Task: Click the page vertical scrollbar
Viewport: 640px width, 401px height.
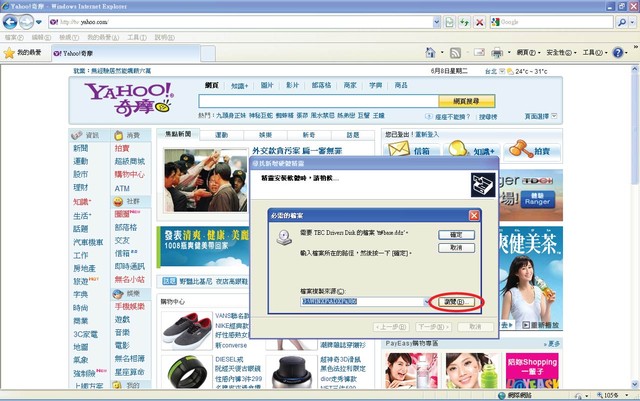Action: point(635,227)
